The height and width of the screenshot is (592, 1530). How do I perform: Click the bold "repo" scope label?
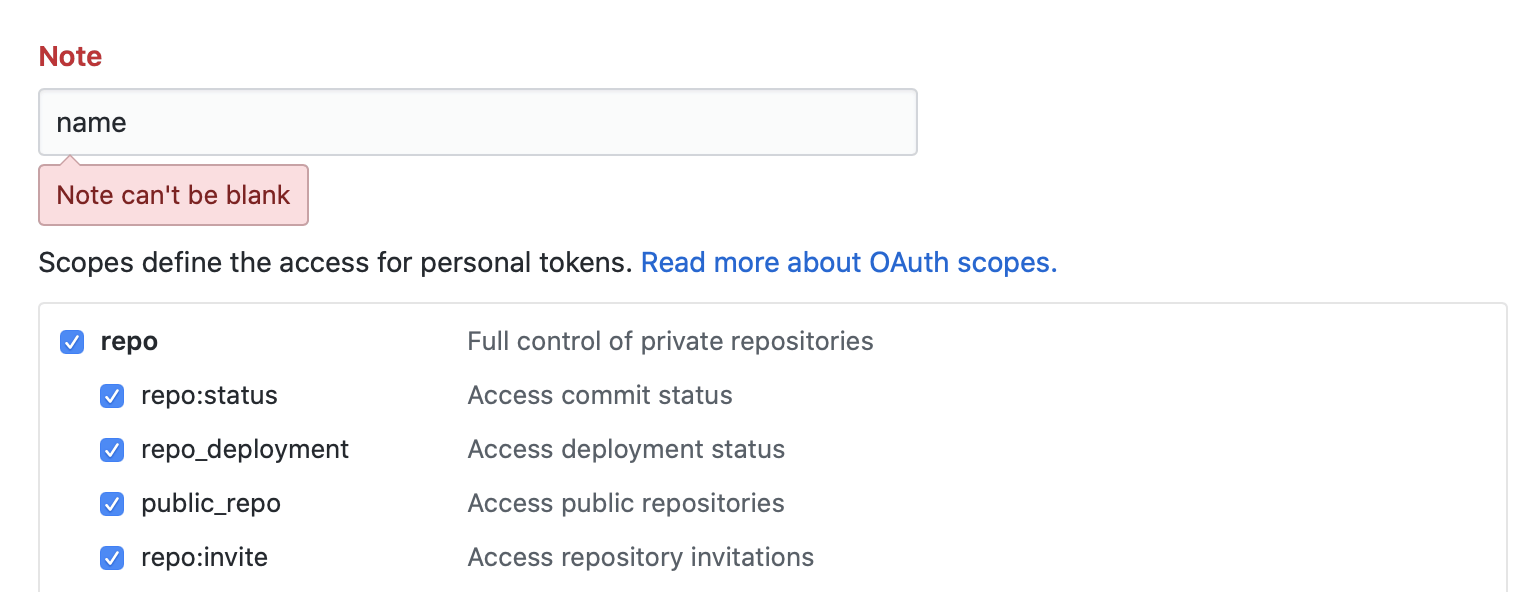click(x=129, y=342)
